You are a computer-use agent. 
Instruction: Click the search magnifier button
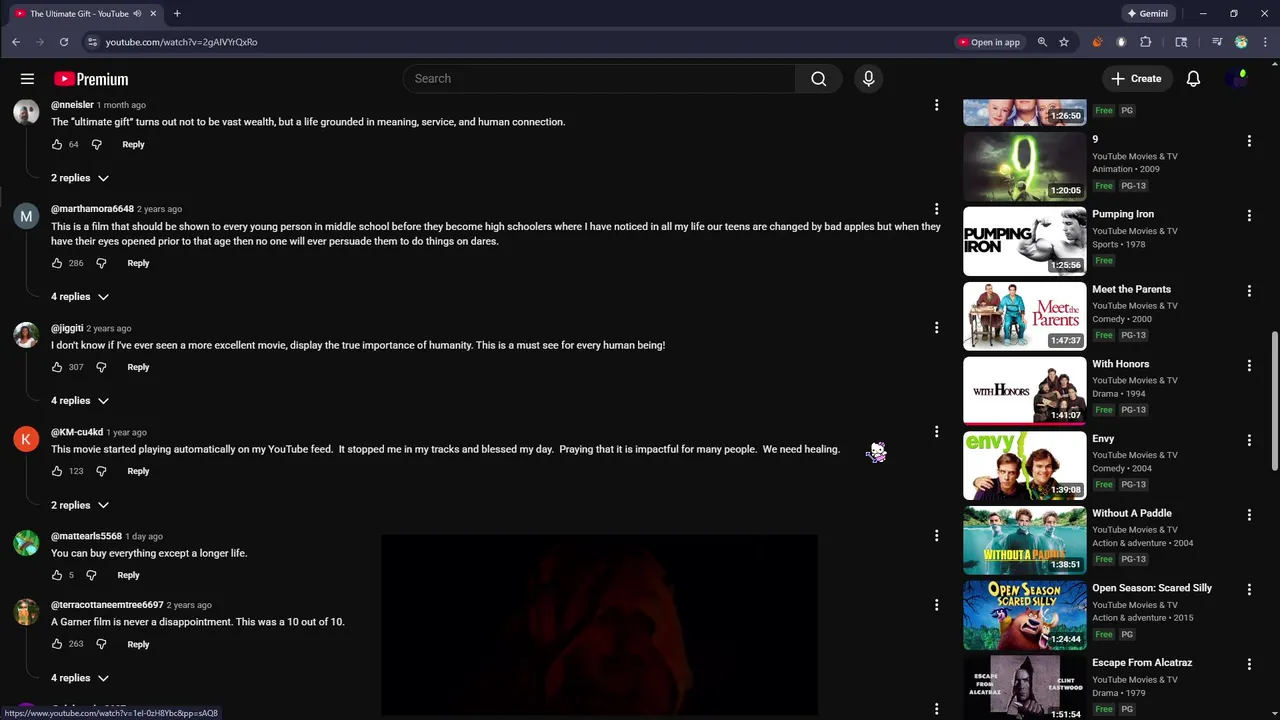819,79
